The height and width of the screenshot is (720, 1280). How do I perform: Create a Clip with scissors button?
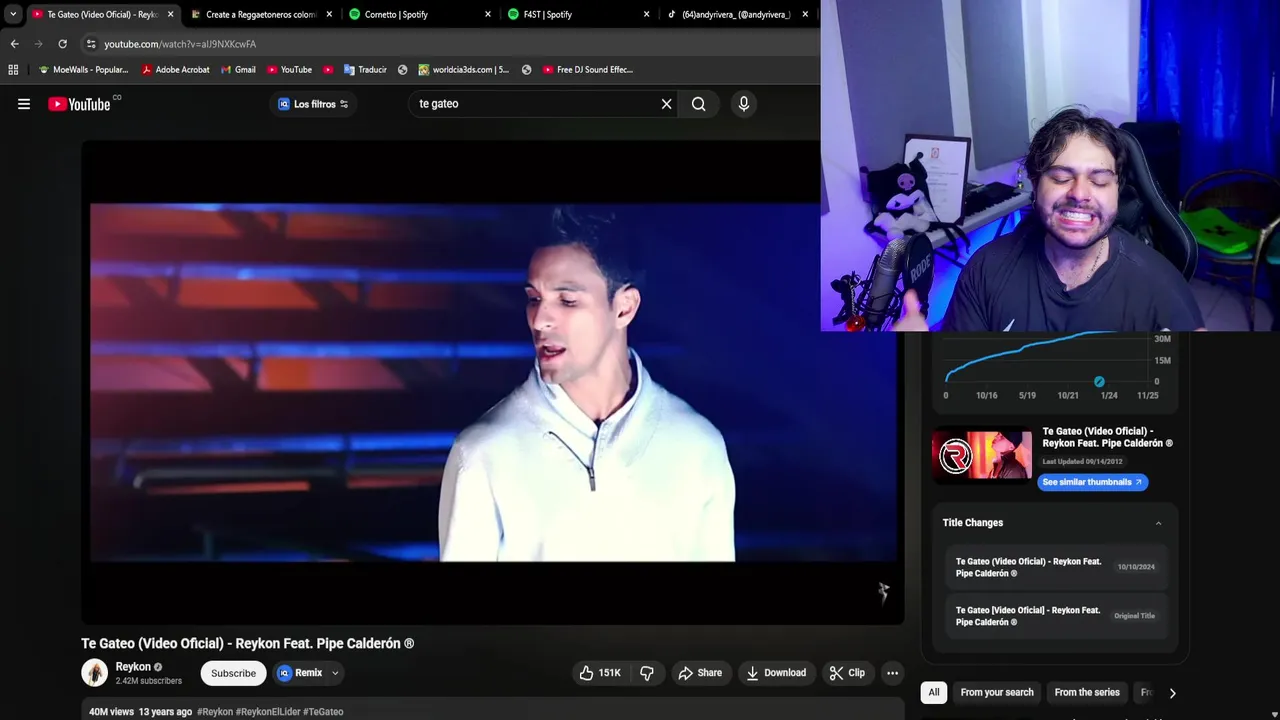pos(847,673)
